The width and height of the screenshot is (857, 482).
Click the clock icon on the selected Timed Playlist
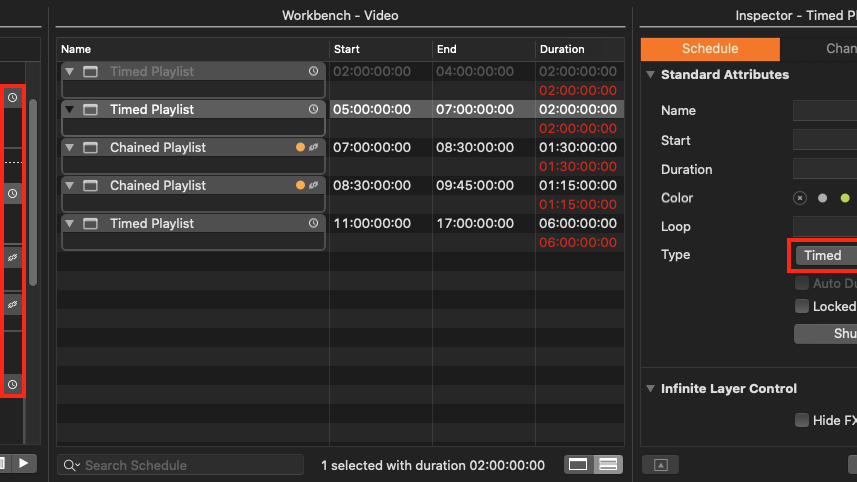pyautogui.click(x=313, y=110)
